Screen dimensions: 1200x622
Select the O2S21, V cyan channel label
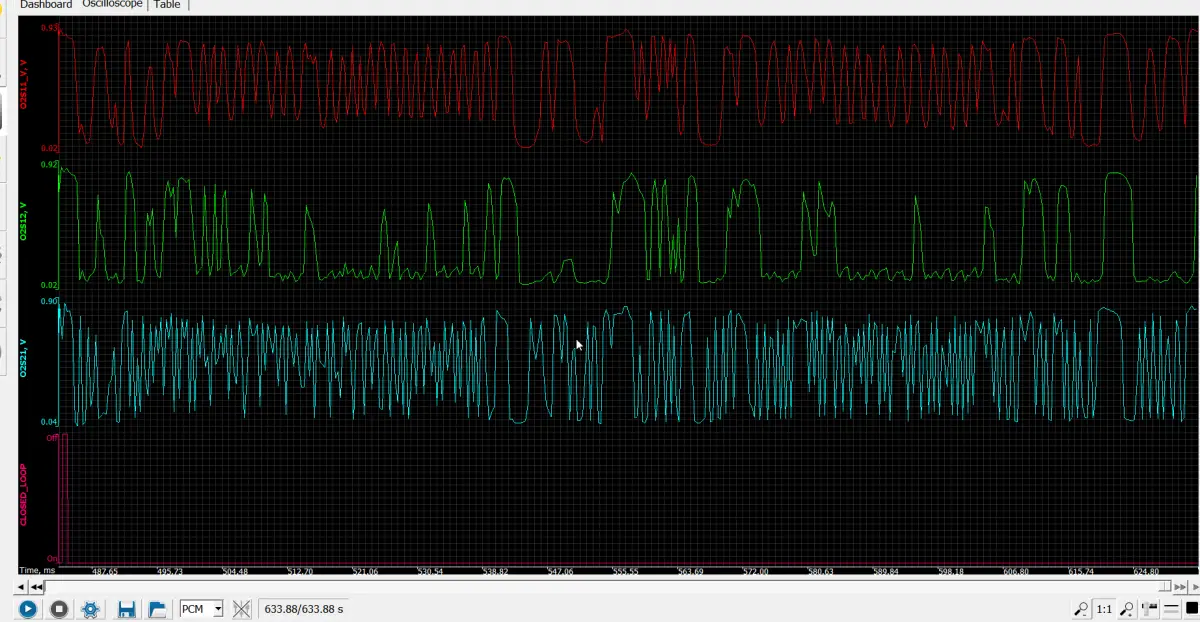[23, 357]
